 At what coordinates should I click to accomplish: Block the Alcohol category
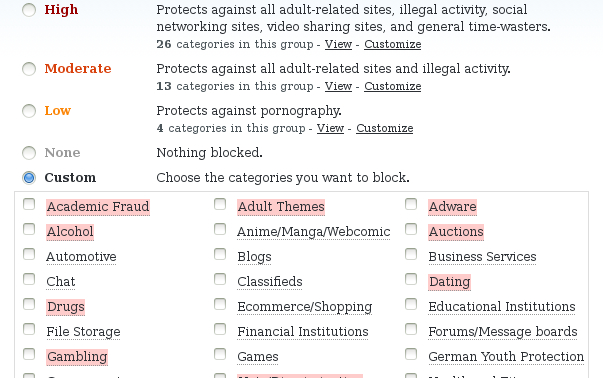click(x=29, y=229)
